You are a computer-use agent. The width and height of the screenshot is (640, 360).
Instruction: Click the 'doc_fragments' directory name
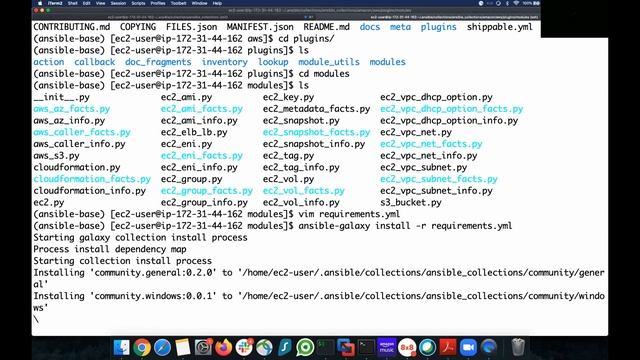click(158, 62)
